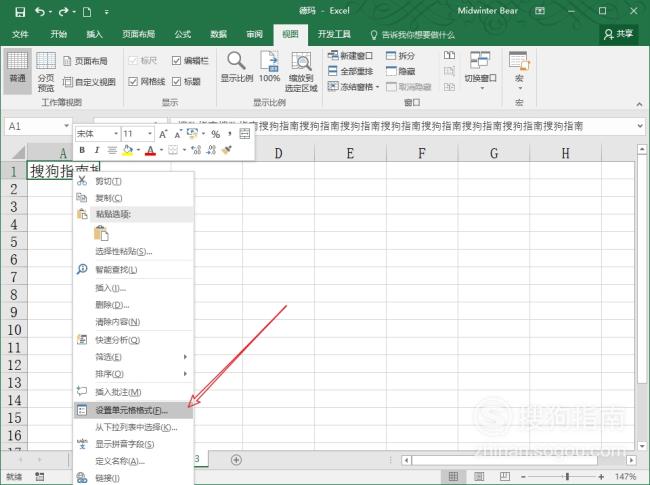This screenshot has width=650, height=485.
Task: Click the zoom slider handle in status bar
Action: pos(567,477)
